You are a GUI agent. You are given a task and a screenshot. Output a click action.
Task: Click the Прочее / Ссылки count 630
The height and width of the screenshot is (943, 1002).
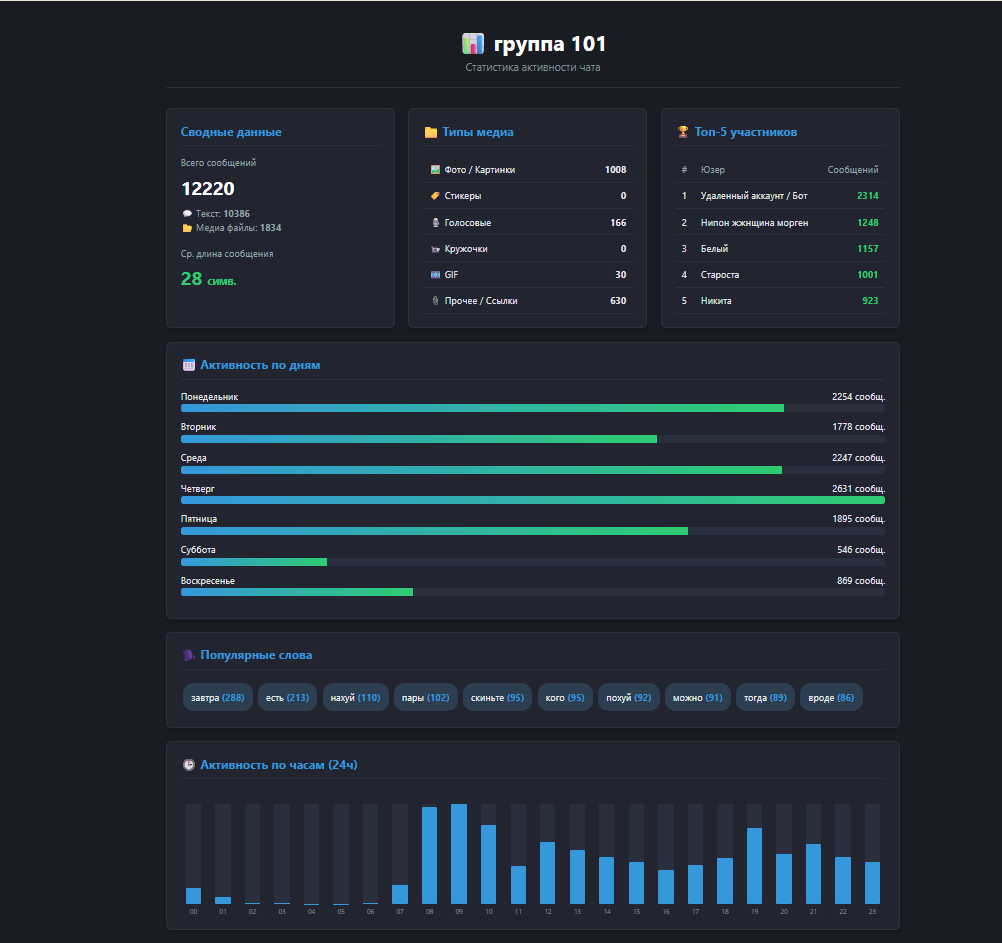pyautogui.click(x=618, y=300)
